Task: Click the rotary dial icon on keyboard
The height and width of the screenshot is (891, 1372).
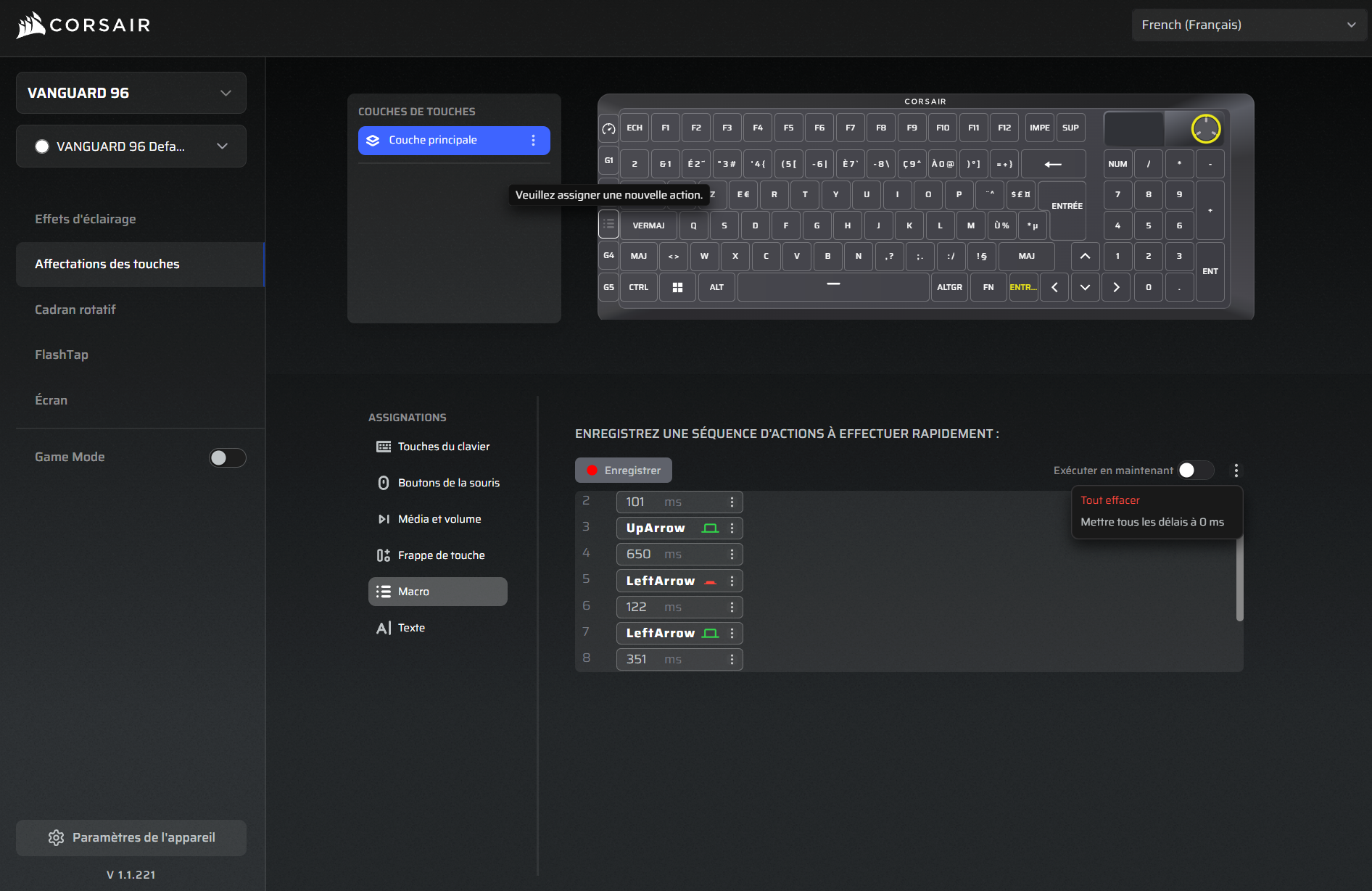Action: 1205,129
